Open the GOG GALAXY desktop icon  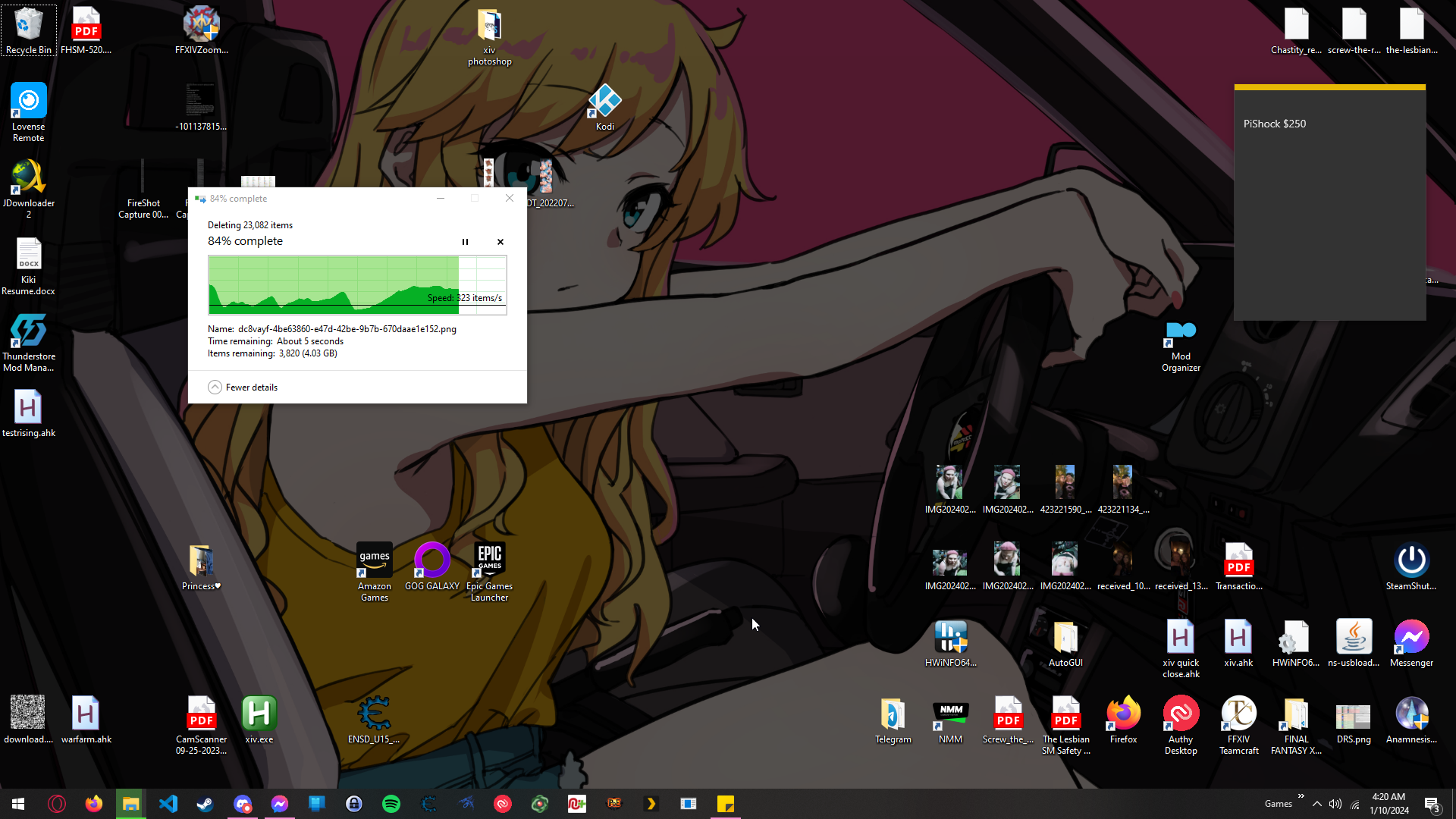pos(432,566)
